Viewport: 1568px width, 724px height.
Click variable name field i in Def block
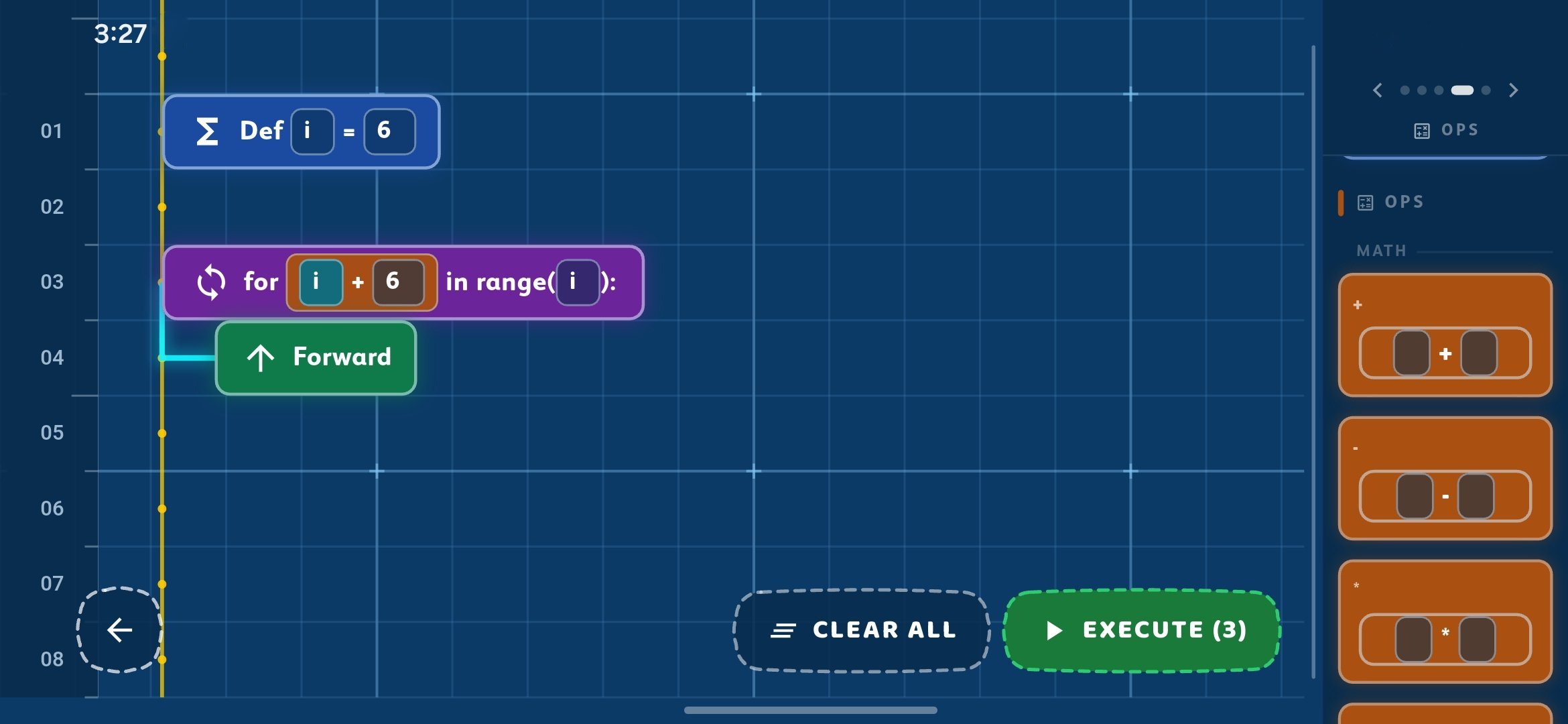(312, 131)
